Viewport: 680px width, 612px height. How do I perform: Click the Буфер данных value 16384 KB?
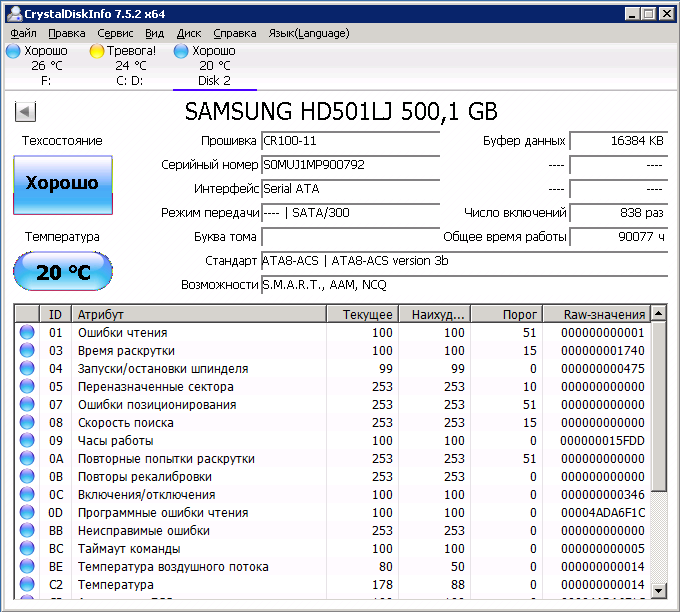click(618, 141)
